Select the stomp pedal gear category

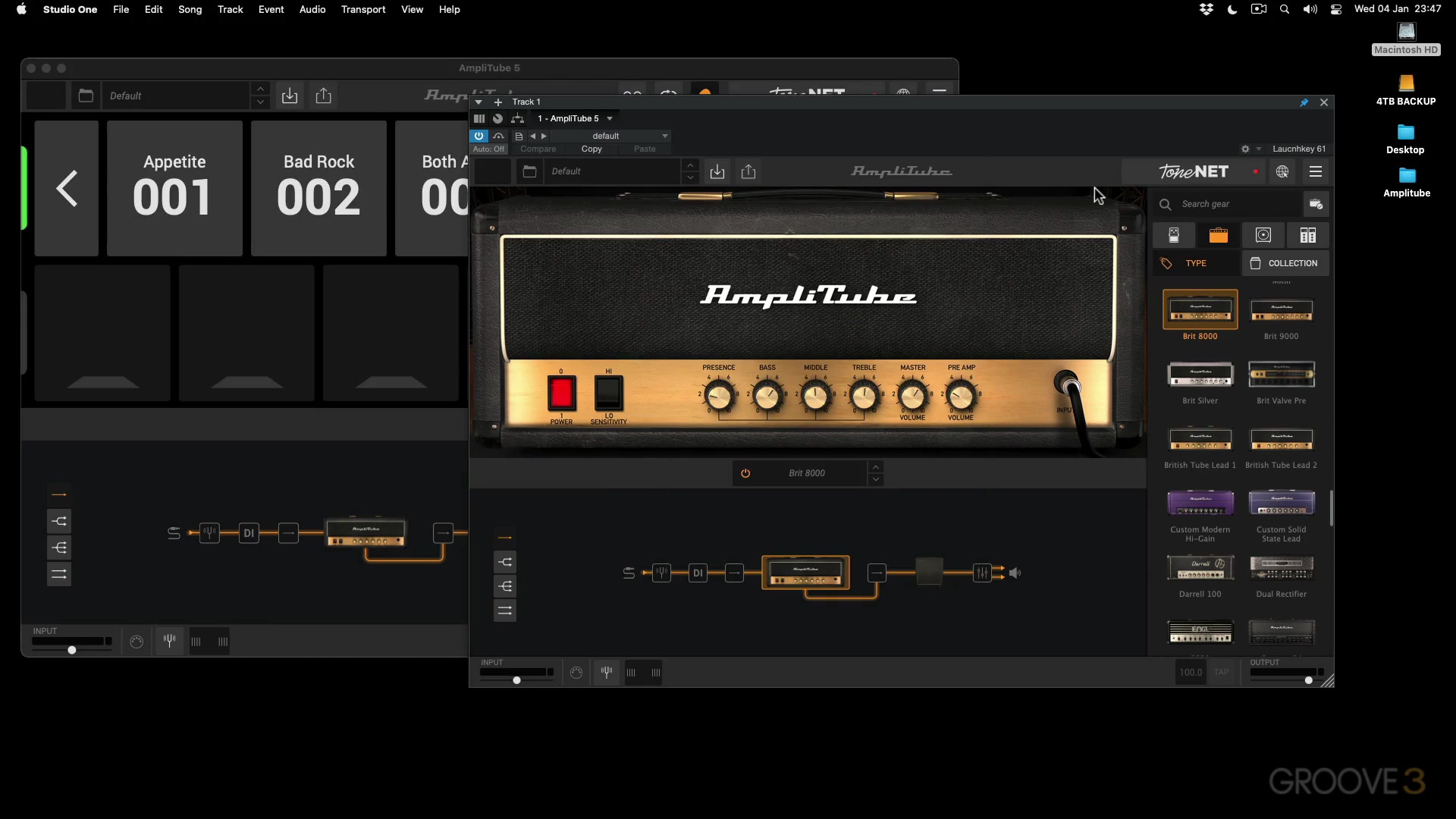pyautogui.click(x=1174, y=235)
